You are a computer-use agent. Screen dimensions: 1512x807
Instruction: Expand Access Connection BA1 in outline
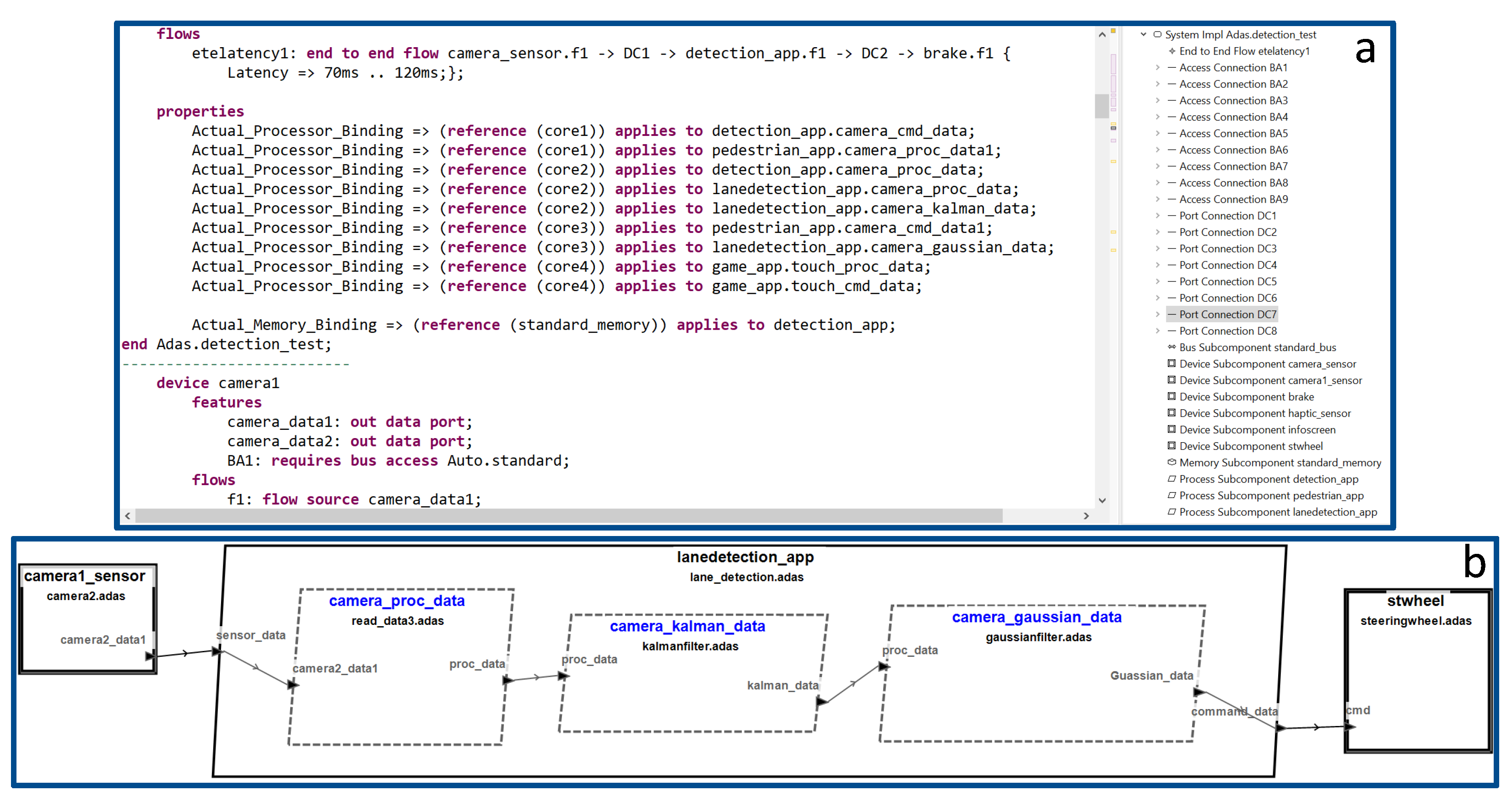(x=1157, y=67)
